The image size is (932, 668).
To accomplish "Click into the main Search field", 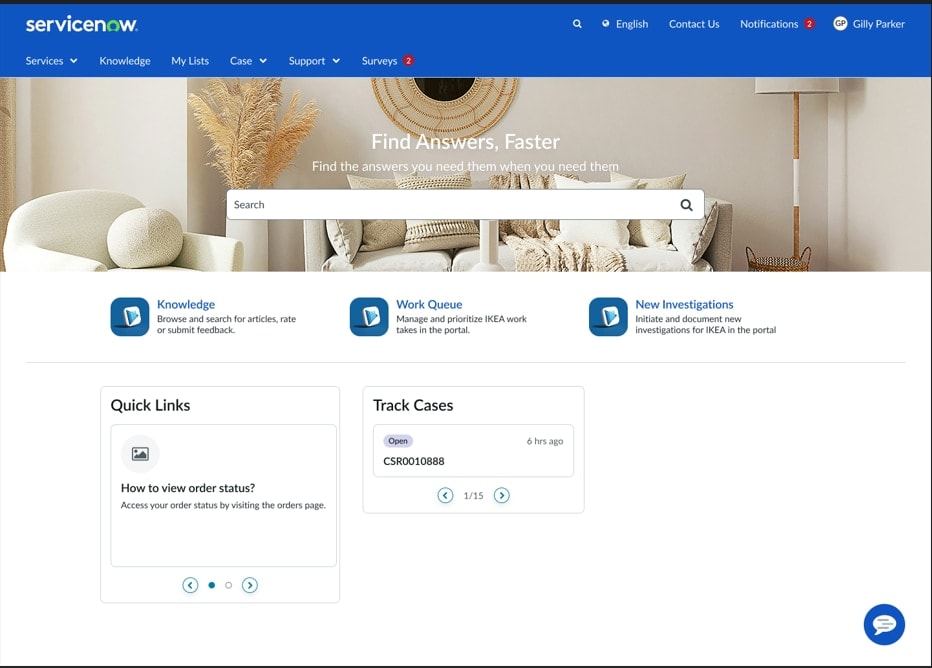I will [465, 204].
